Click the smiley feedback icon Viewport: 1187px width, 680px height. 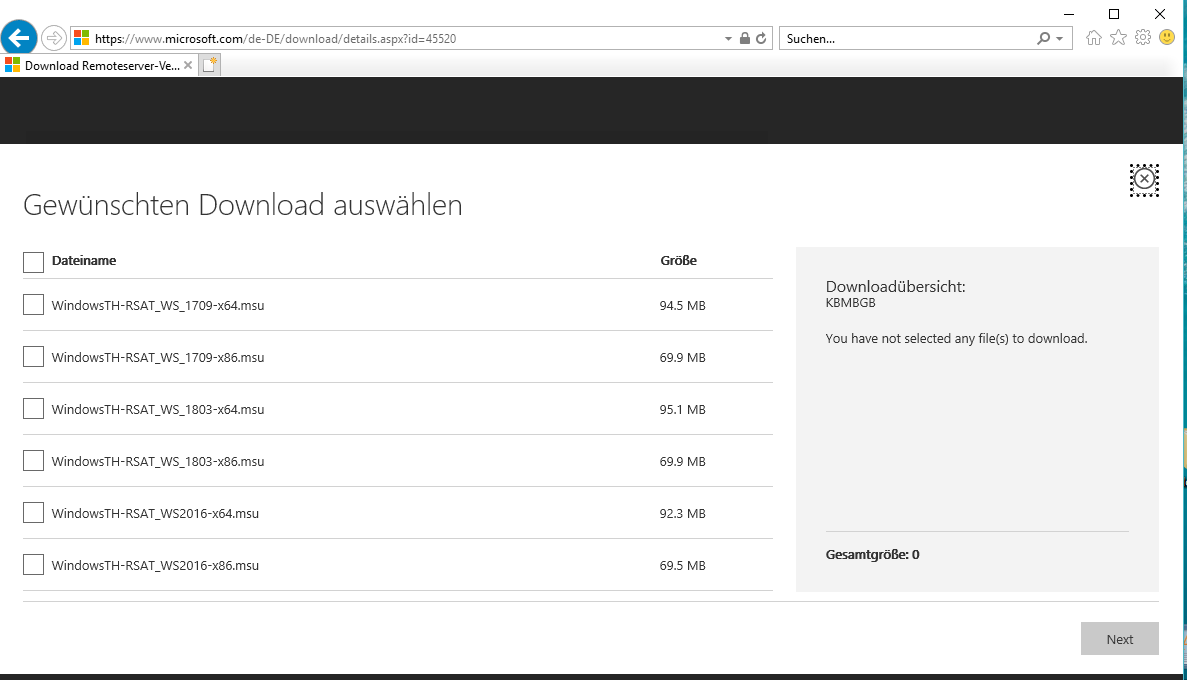click(1166, 38)
